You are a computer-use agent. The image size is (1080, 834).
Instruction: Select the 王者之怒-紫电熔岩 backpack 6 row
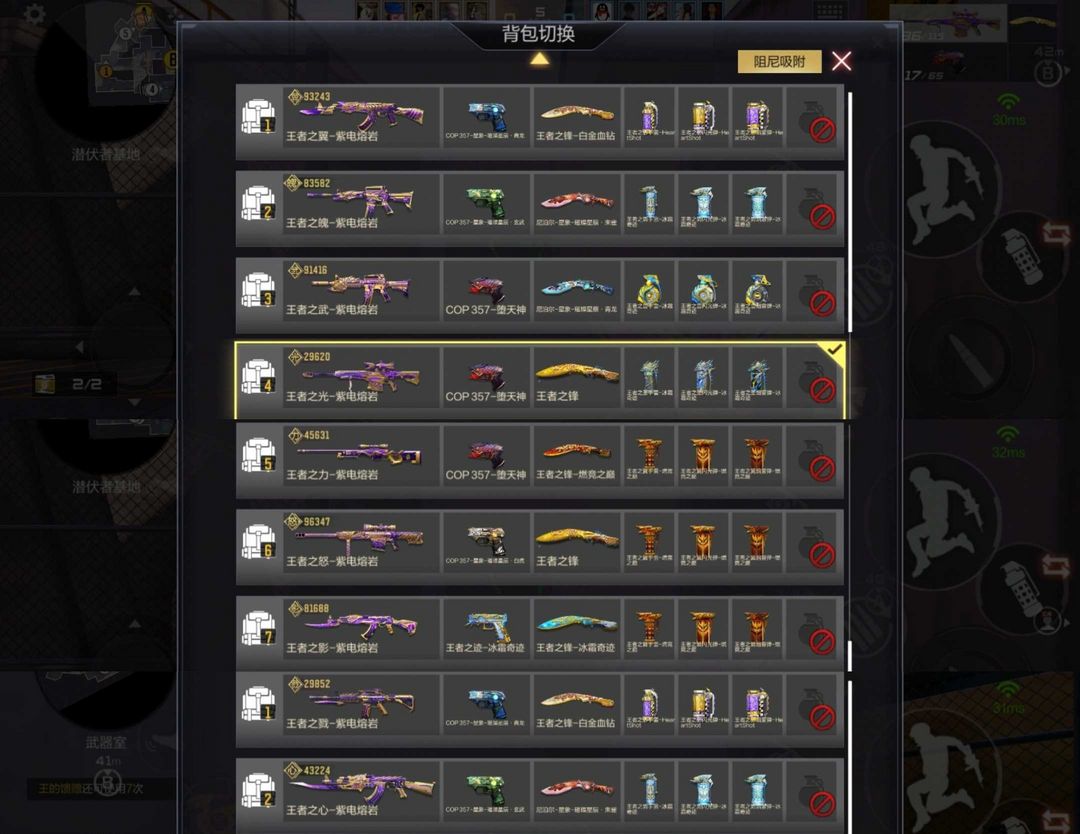click(539, 548)
